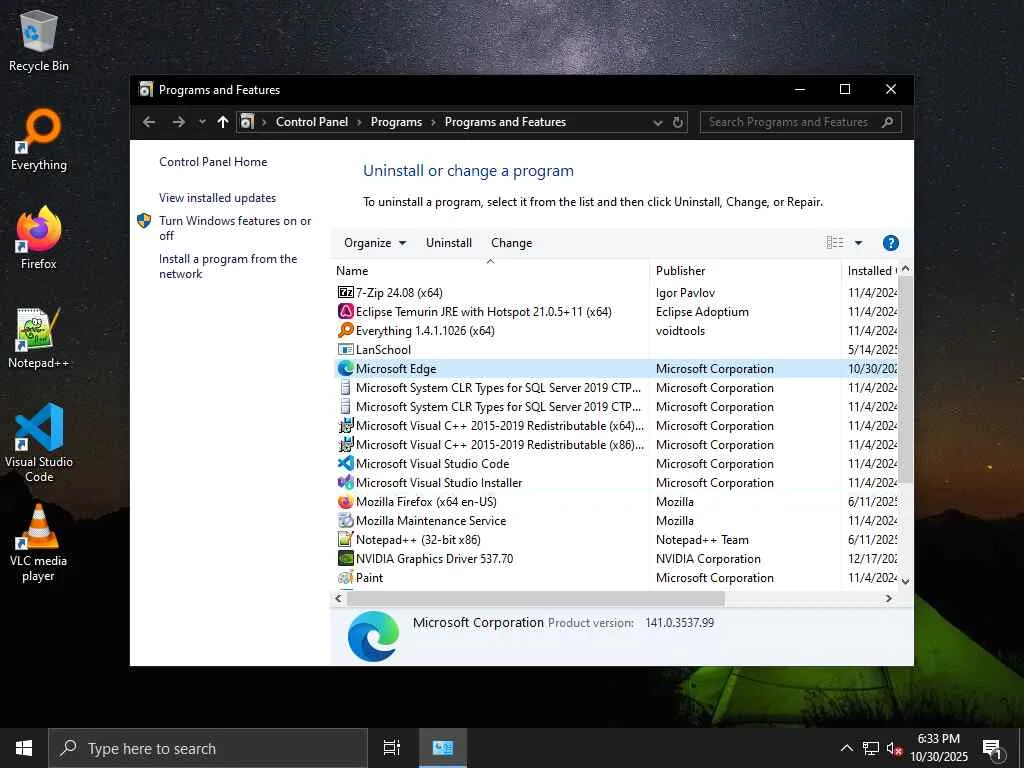Click the scroll down arrow of program list
This screenshot has width=1024, height=768.
click(905, 581)
